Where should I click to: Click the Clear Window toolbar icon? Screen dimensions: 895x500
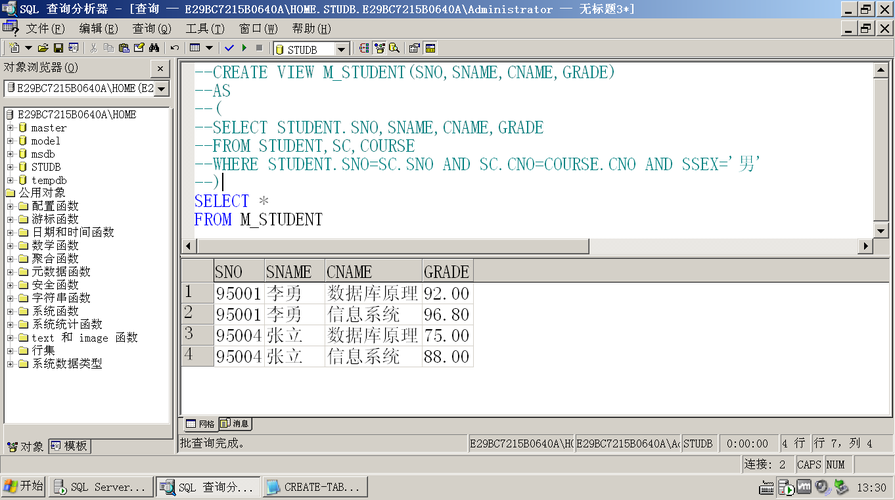139,49
